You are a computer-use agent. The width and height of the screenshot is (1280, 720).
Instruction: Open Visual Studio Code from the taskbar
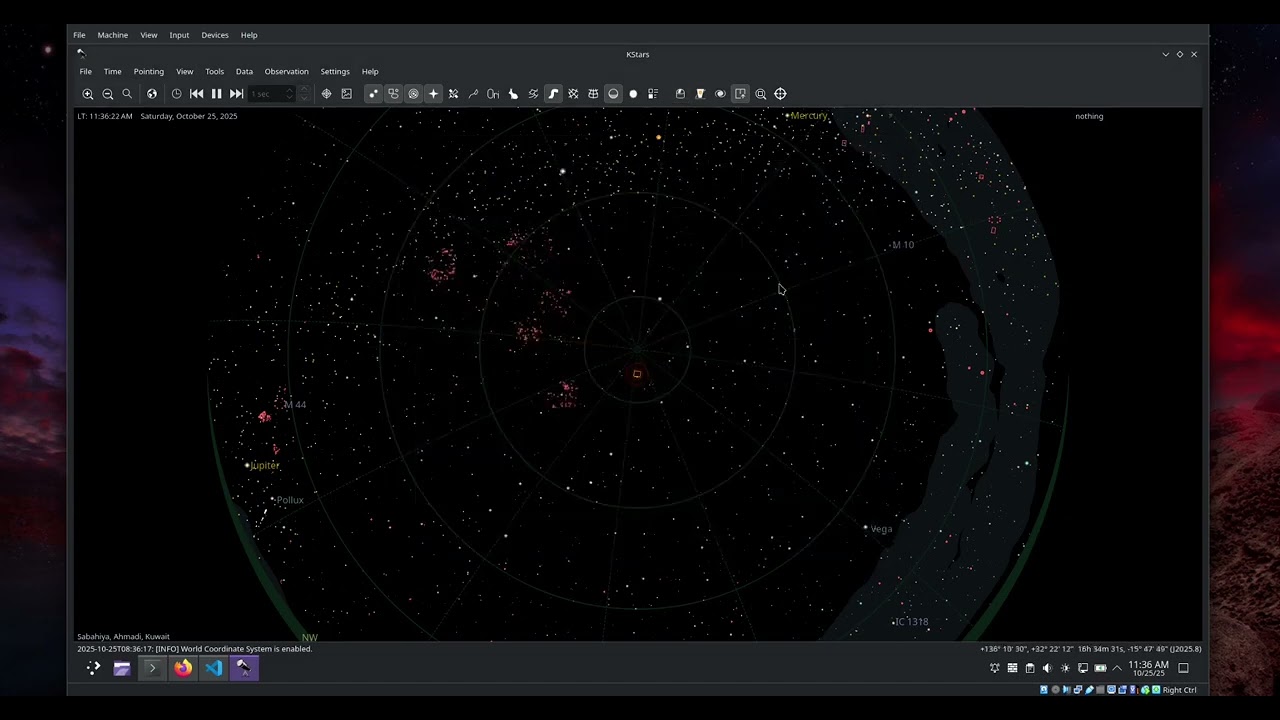click(214, 668)
